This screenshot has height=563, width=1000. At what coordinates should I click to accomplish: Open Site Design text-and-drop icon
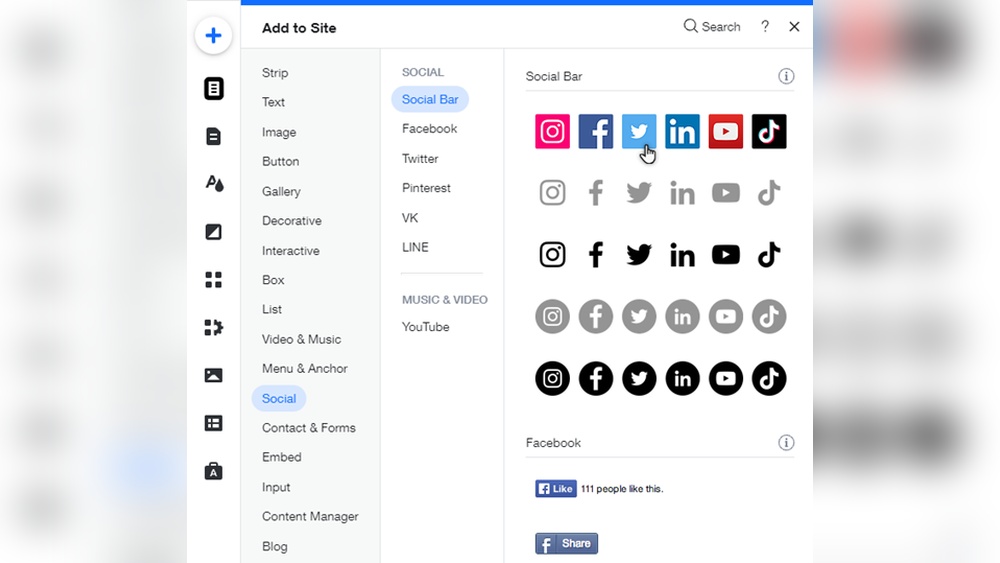pos(214,184)
